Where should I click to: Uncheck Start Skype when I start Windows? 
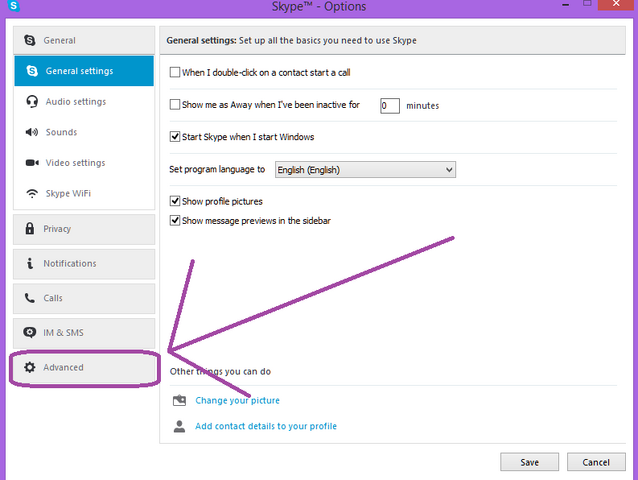click(175, 137)
